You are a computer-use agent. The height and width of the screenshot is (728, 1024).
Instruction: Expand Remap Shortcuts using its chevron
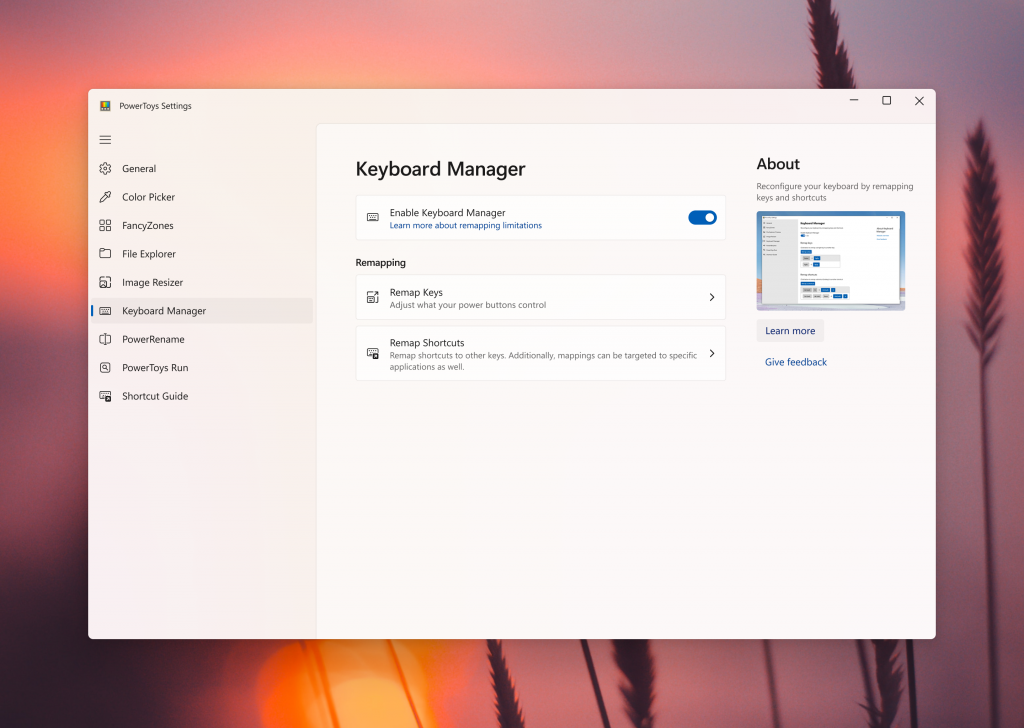[711, 353]
